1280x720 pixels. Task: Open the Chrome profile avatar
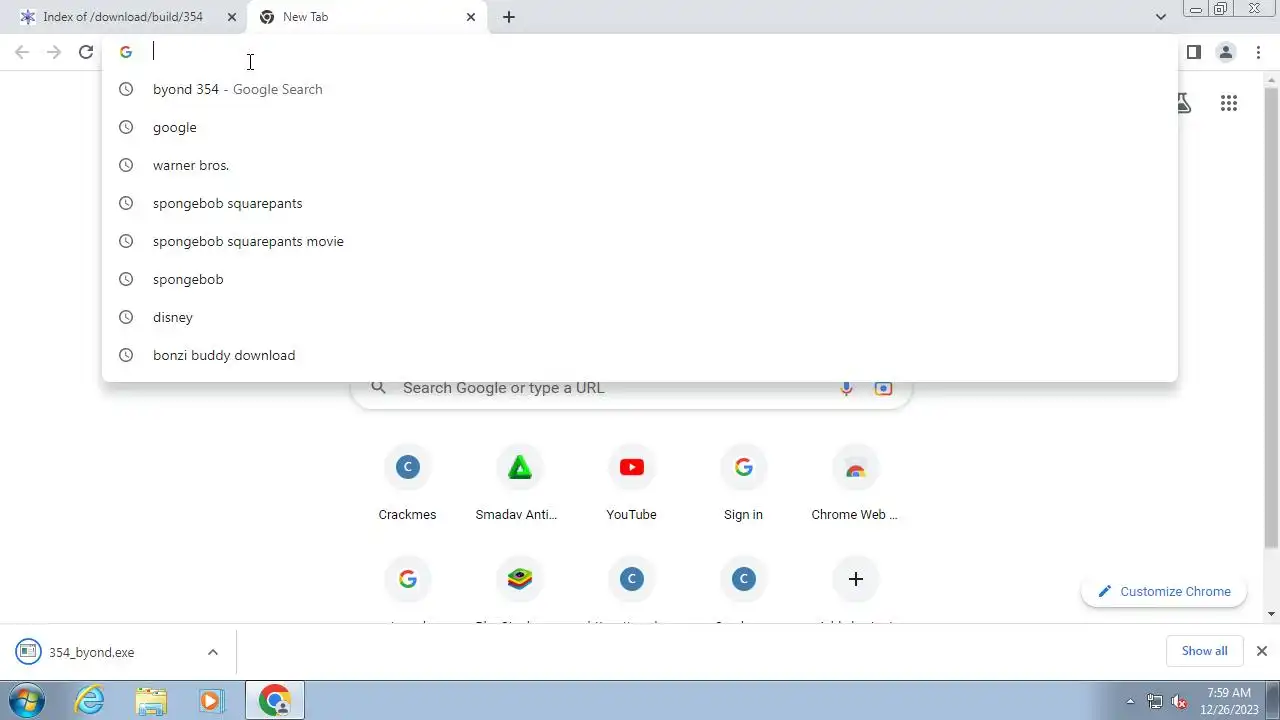[1226, 52]
